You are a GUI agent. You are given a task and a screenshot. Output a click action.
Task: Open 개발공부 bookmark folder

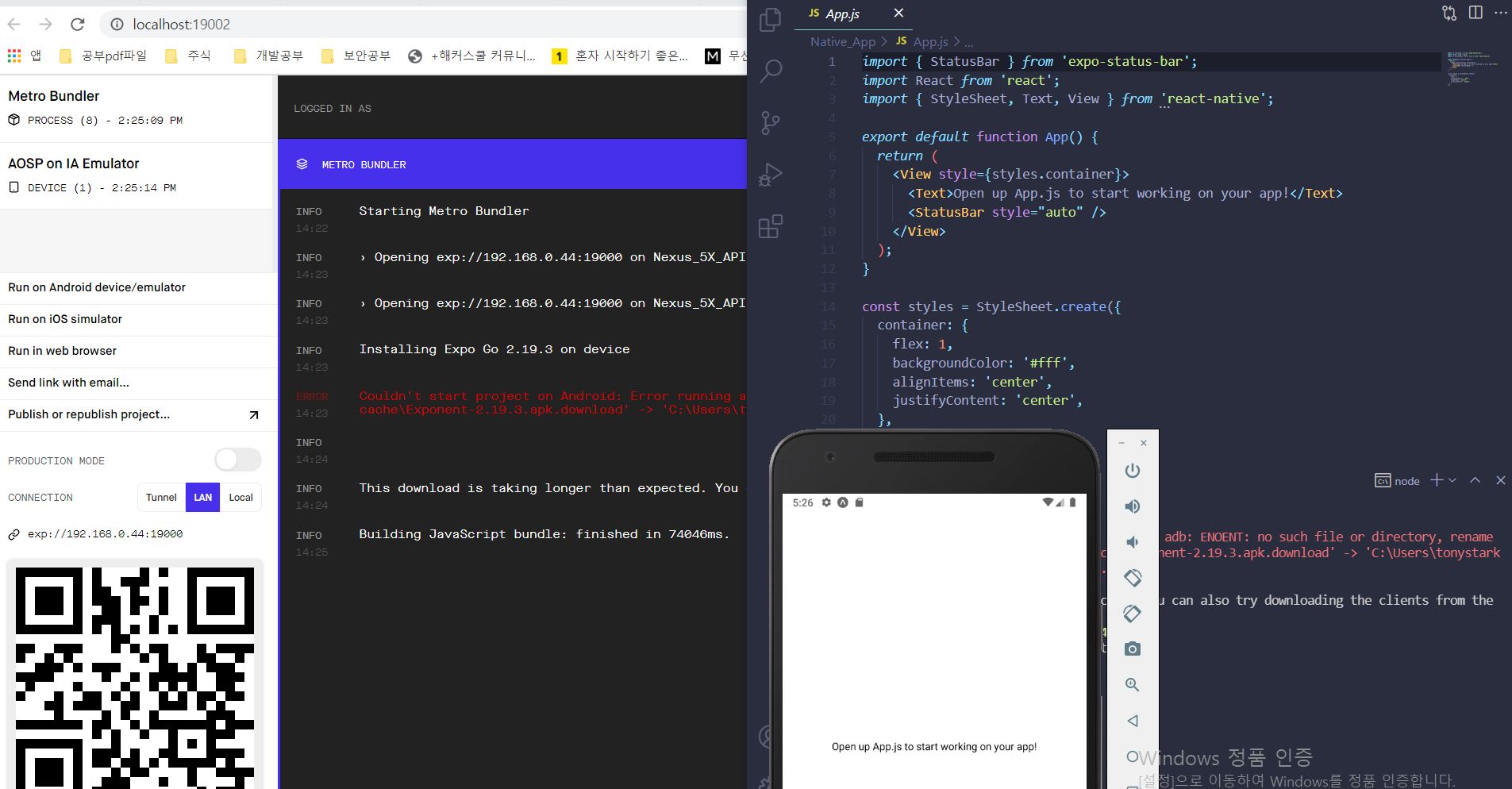269,56
